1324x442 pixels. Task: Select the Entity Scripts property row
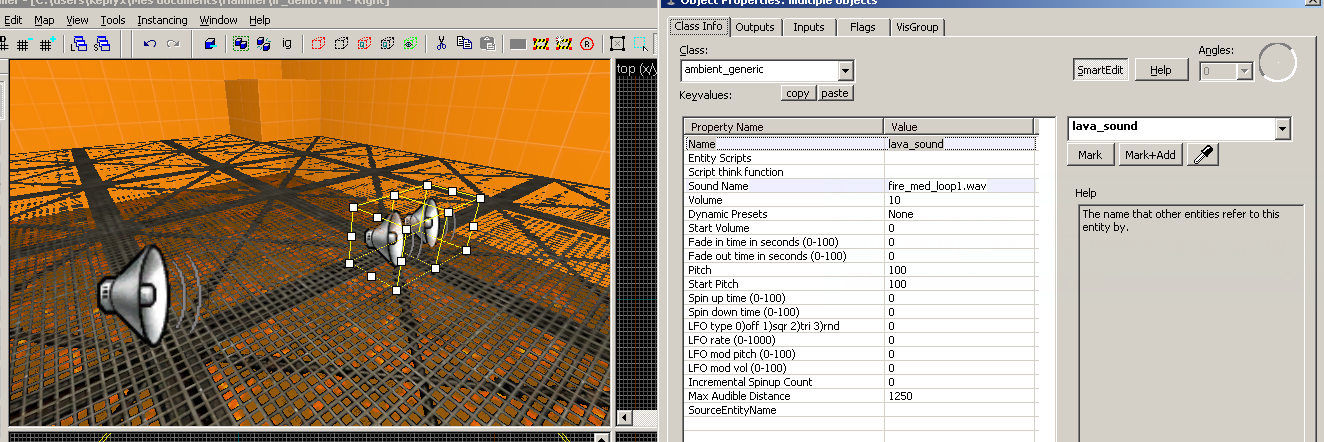pyautogui.click(x=860, y=158)
